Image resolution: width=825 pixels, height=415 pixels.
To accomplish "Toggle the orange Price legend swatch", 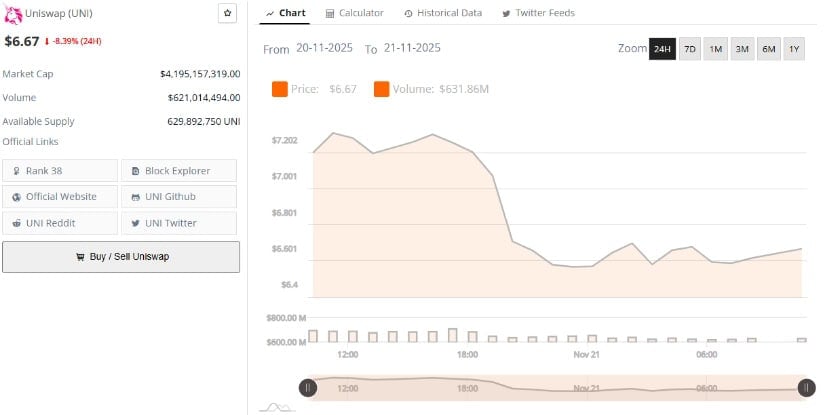I will 280,90.
